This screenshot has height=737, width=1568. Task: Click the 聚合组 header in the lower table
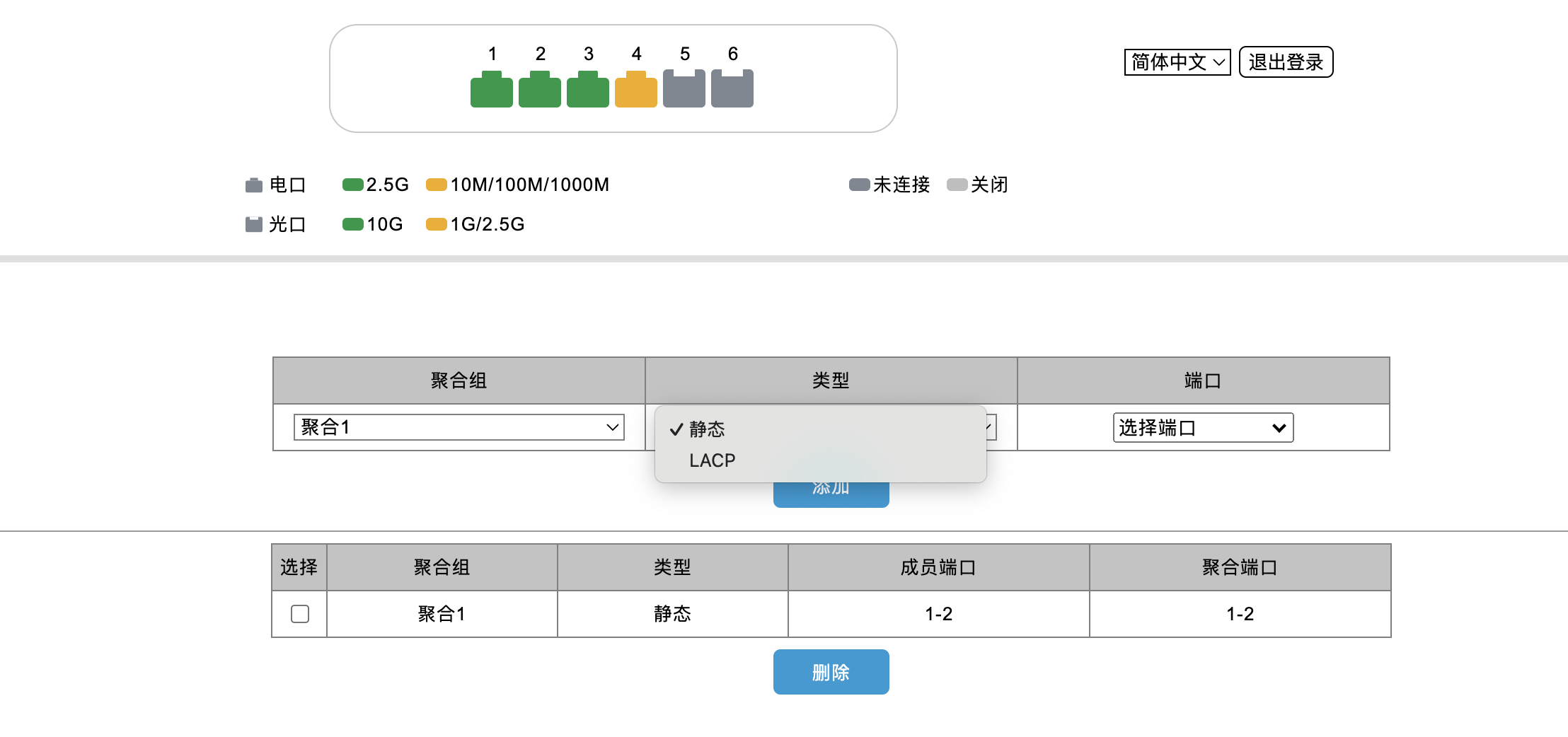point(442,567)
